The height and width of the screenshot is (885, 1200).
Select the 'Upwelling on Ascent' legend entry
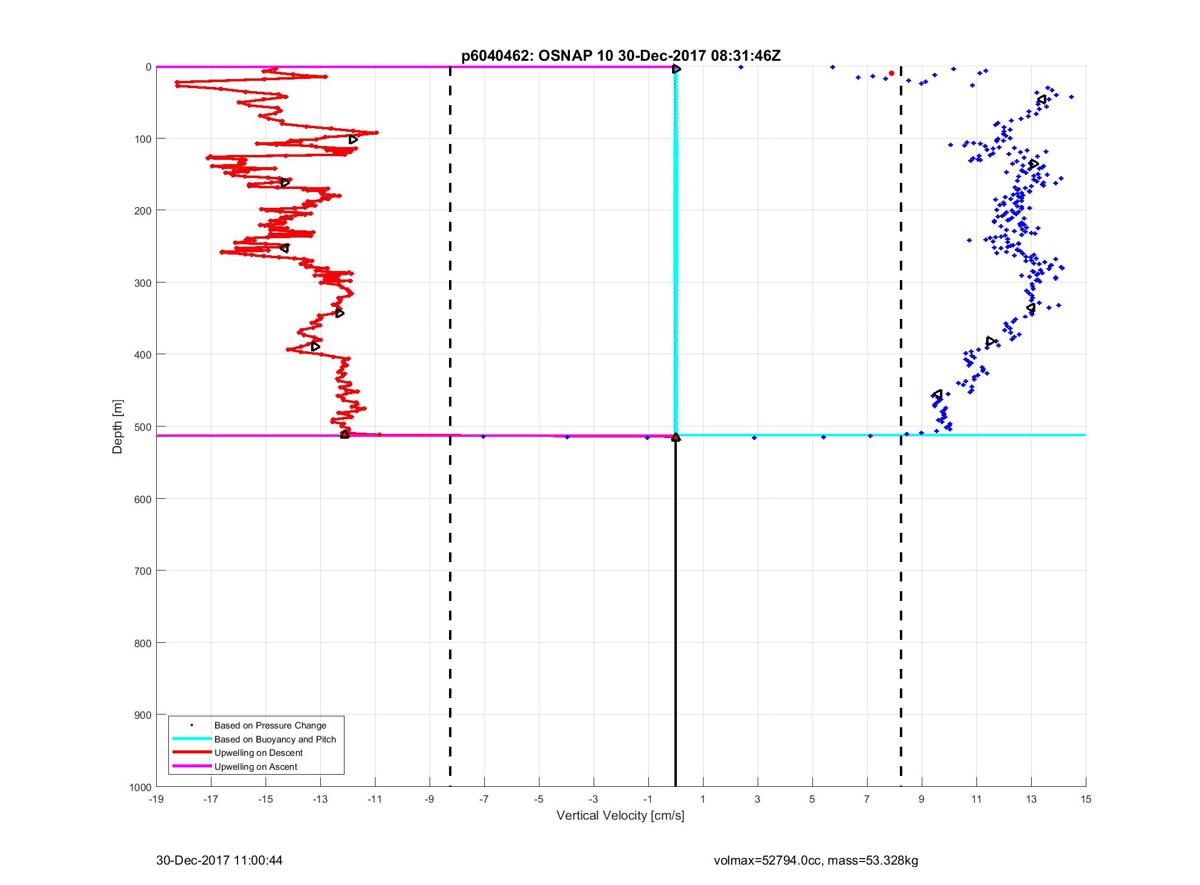pos(255,767)
